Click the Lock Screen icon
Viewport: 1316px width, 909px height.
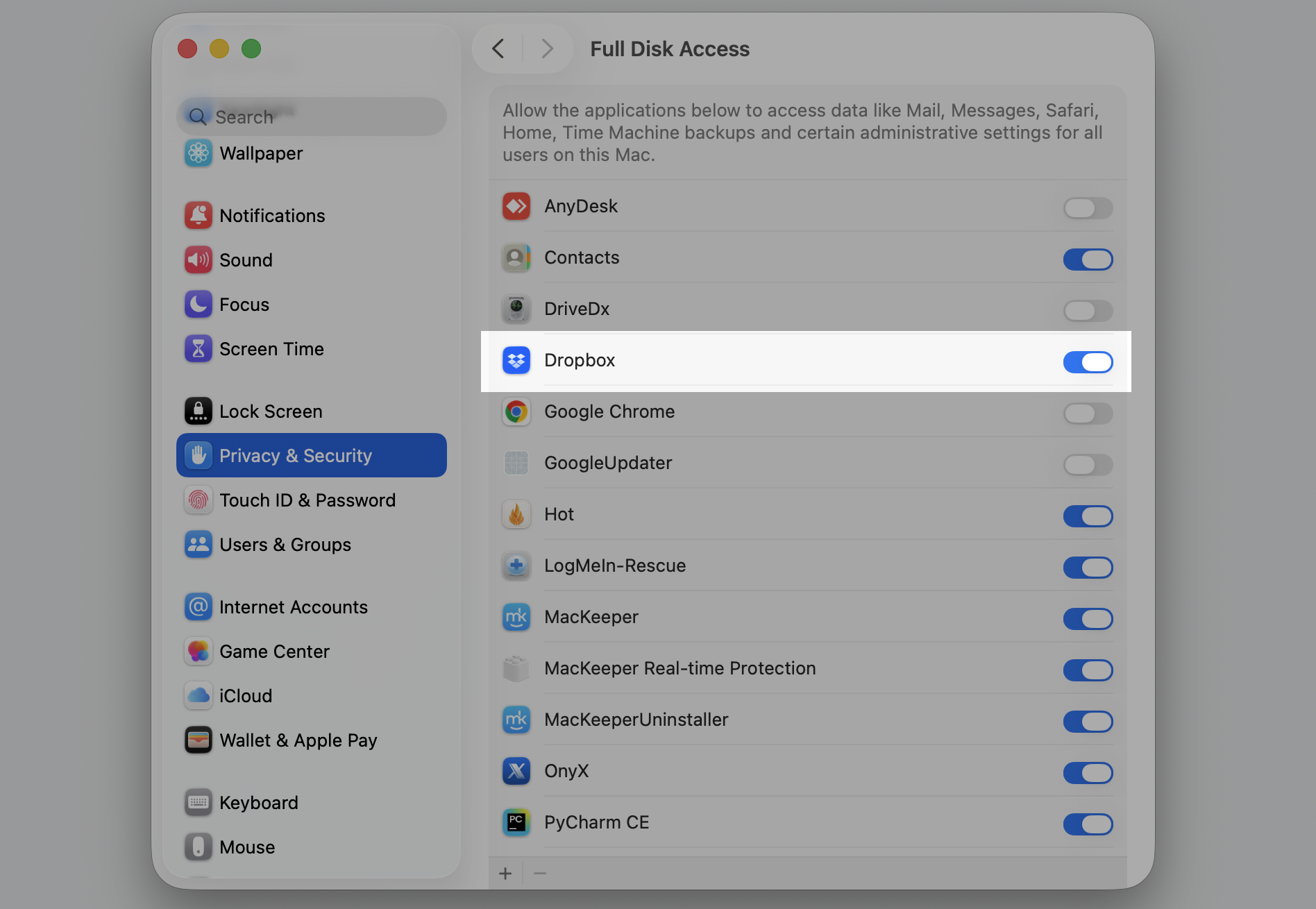point(199,411)
